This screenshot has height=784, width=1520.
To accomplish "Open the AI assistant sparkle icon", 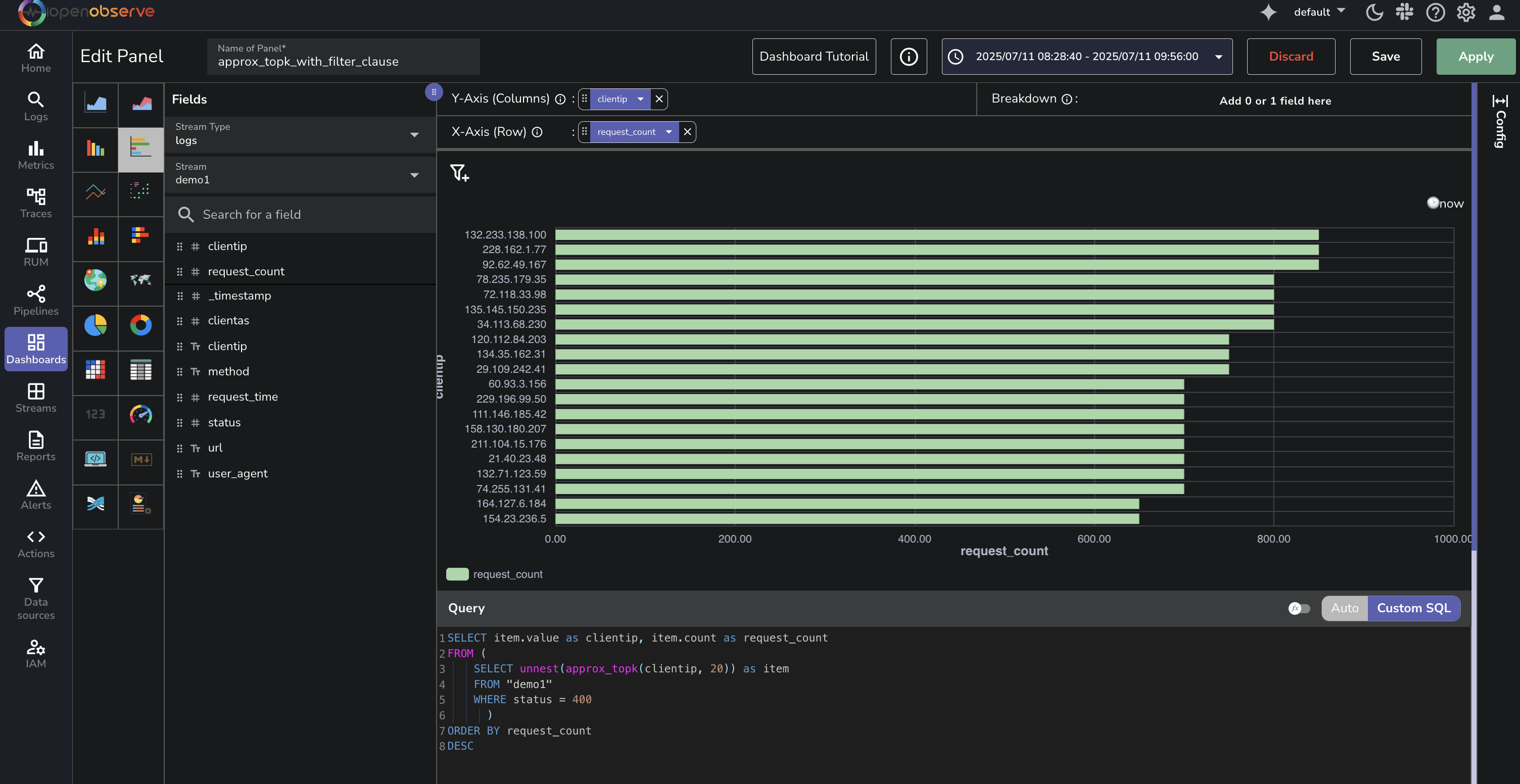I will [1268, 13].
